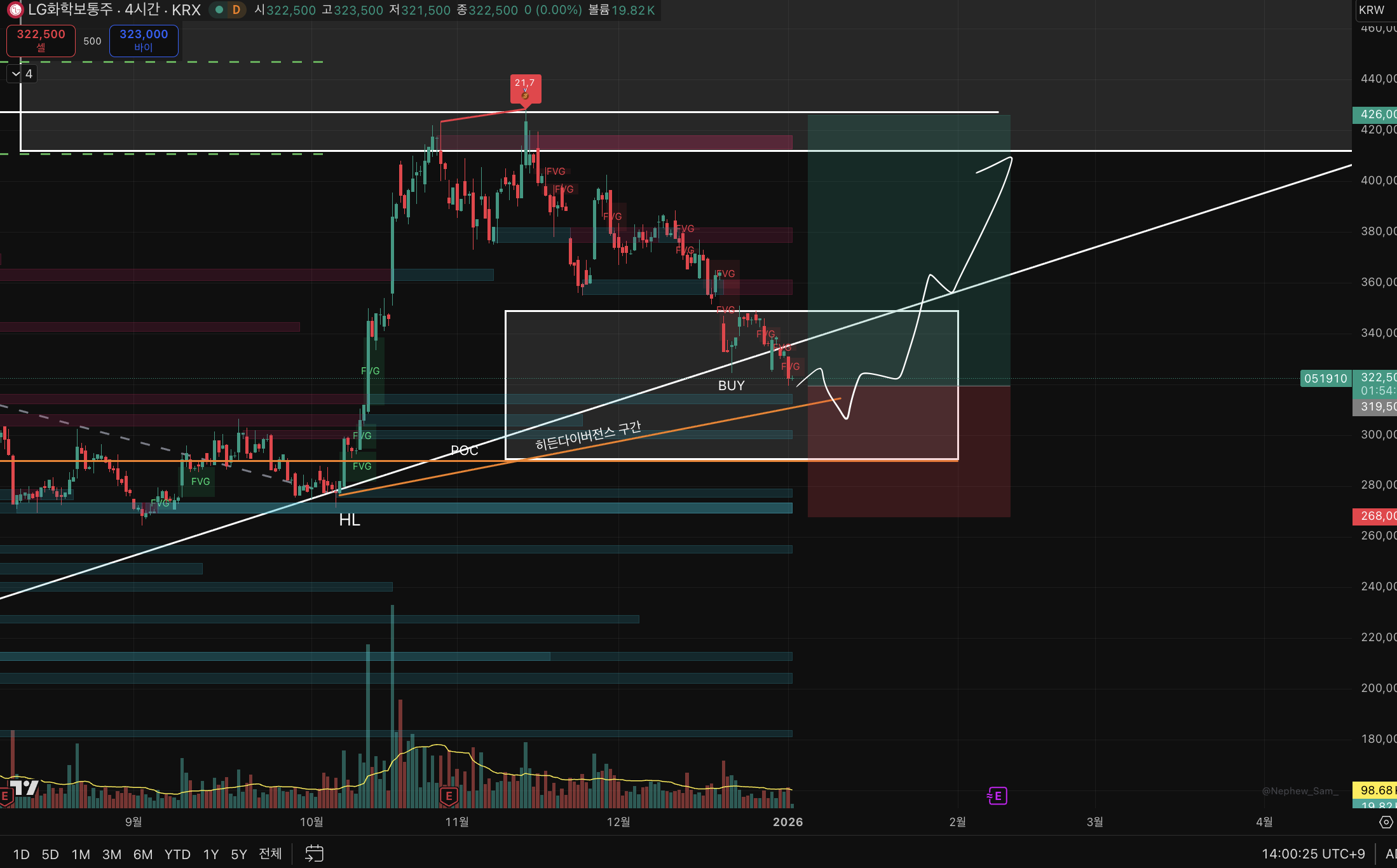
Task: Toggle the orange D data indicator
Action: point(236,10)
